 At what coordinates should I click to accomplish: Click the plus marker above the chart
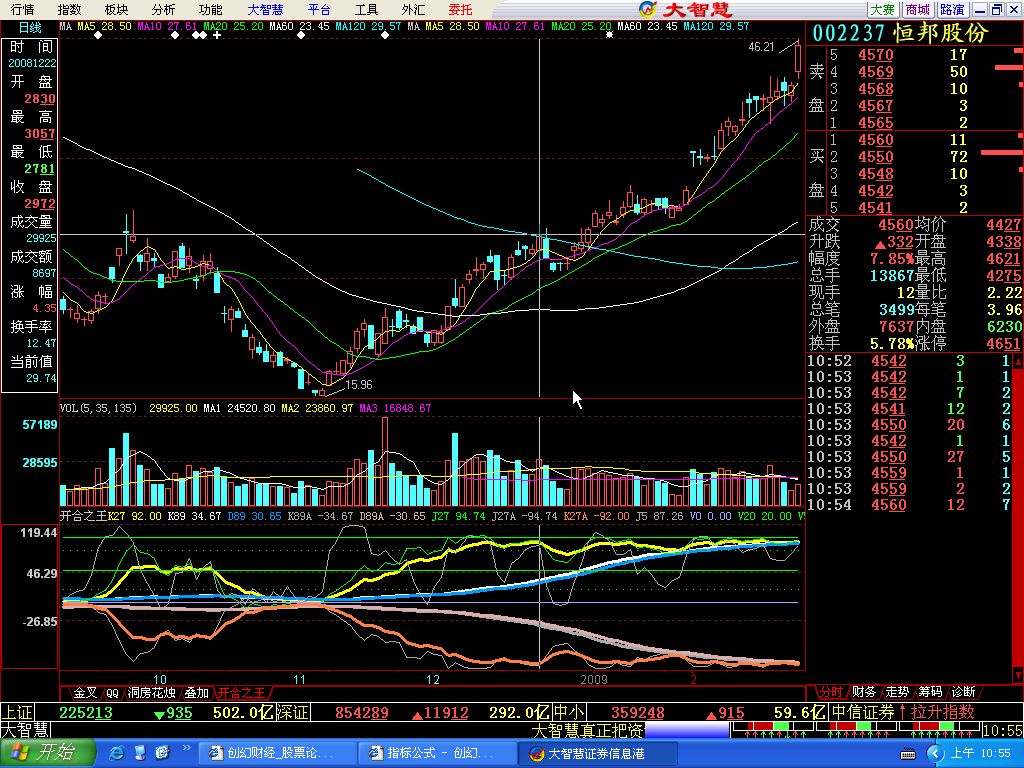217,35
